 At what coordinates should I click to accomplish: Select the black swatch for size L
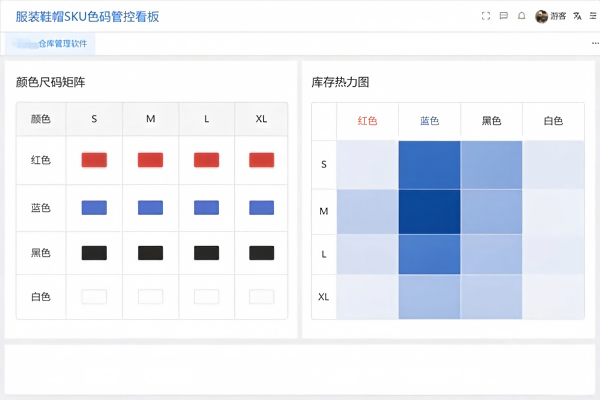click(207, 253)
